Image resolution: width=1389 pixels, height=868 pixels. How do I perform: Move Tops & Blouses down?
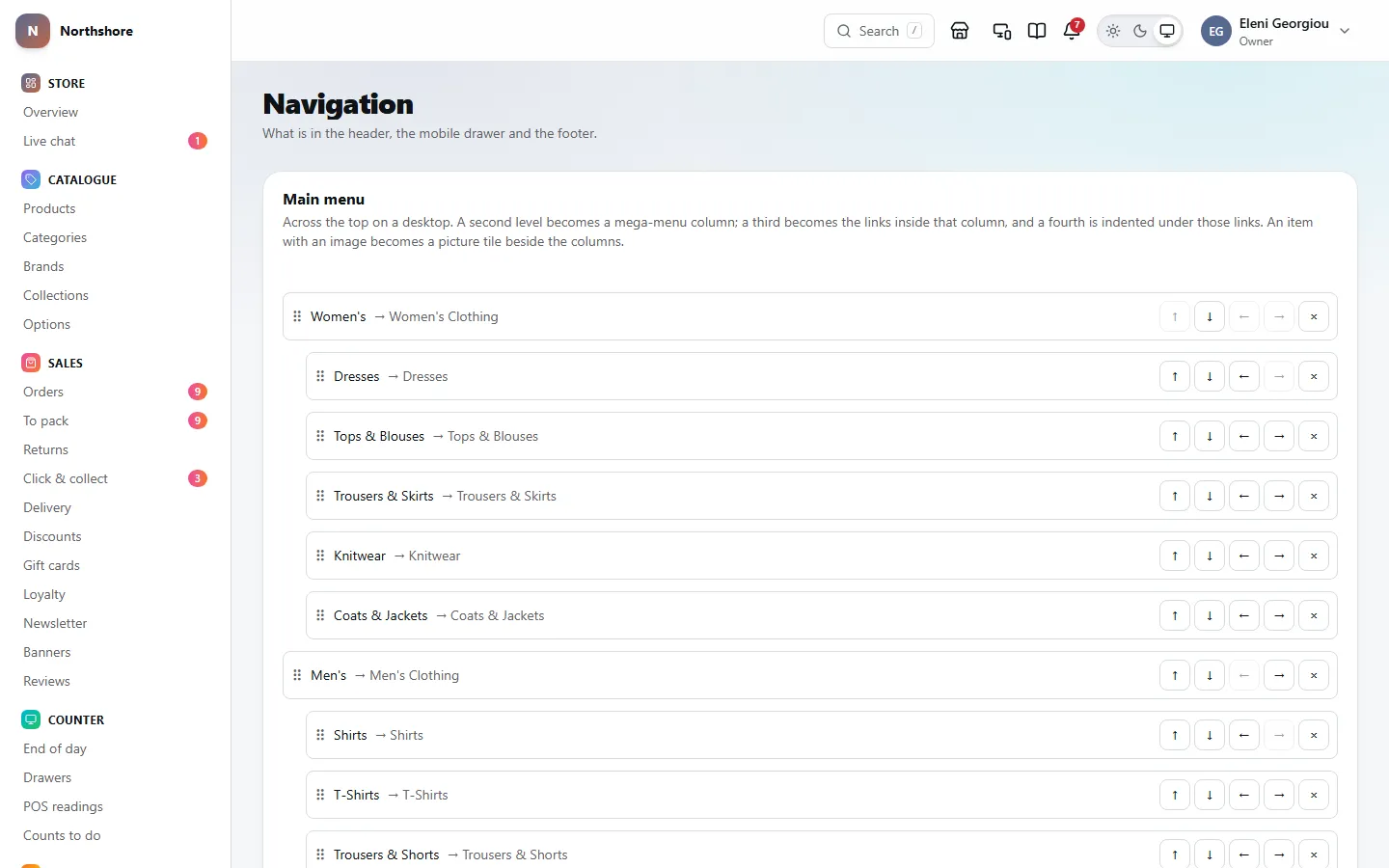coord(1210,436)
